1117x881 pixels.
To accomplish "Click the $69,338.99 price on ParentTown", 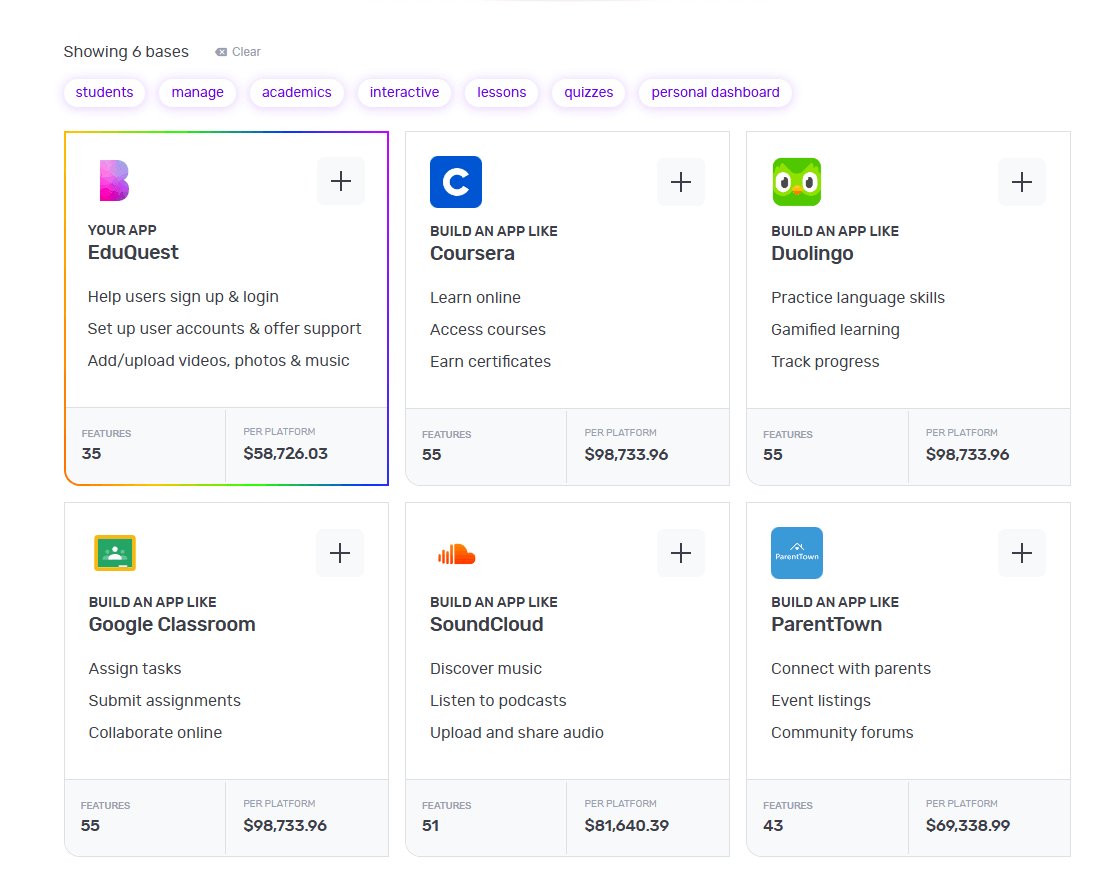I will point(968,825).
